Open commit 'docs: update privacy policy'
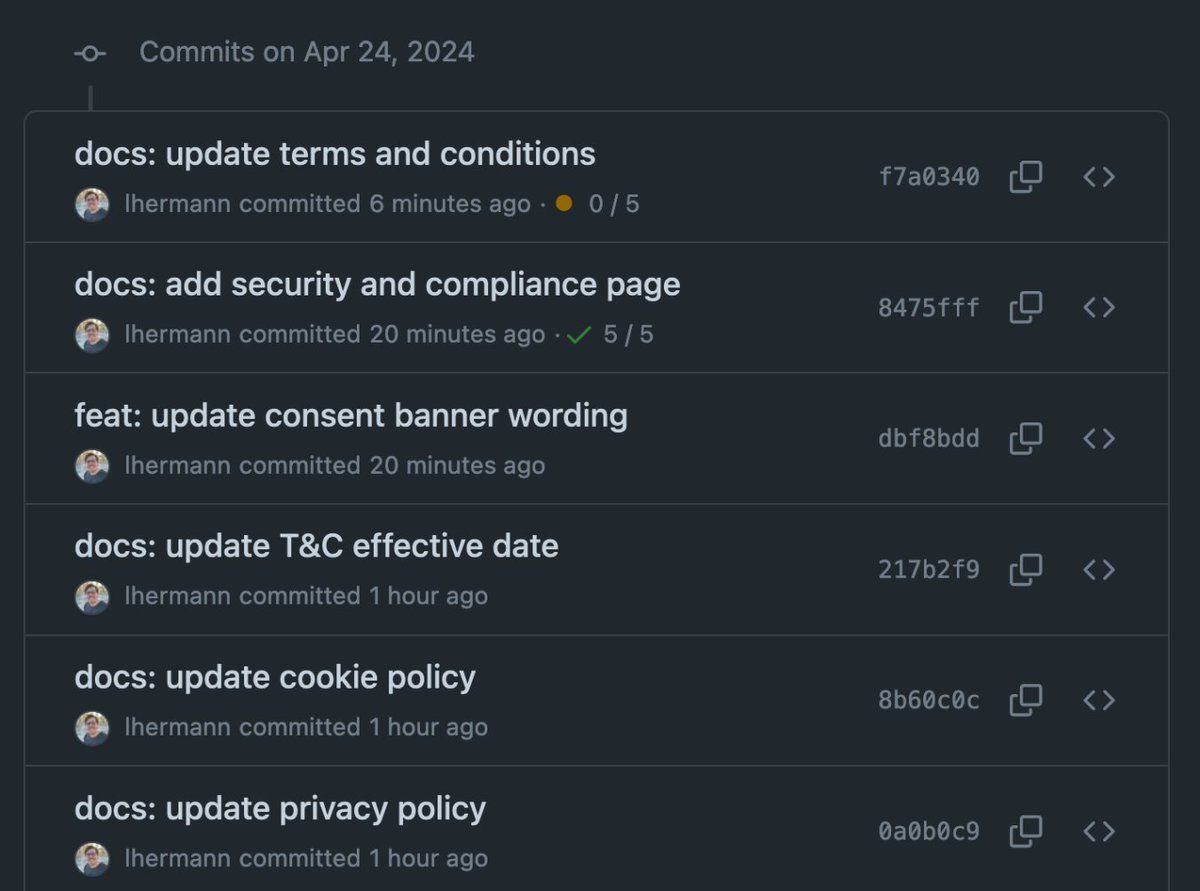The width and height of the screenshot is (1200, 891). 280,809
